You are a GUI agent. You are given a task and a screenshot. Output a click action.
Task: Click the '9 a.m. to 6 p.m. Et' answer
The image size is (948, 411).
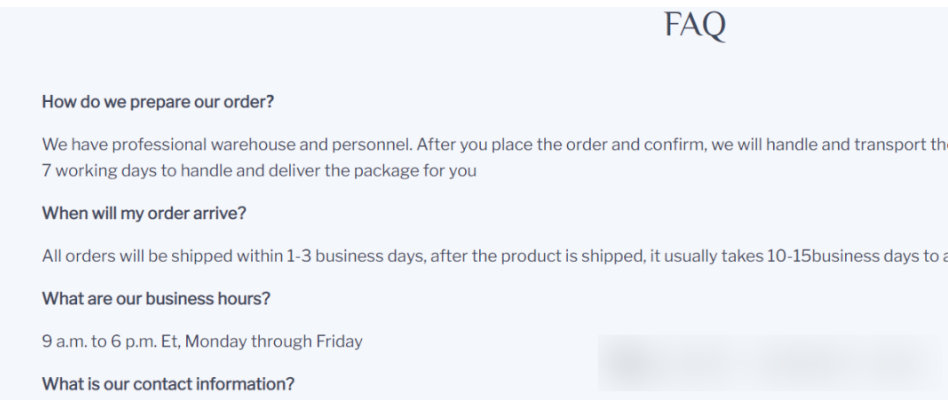tap(202, 341)
